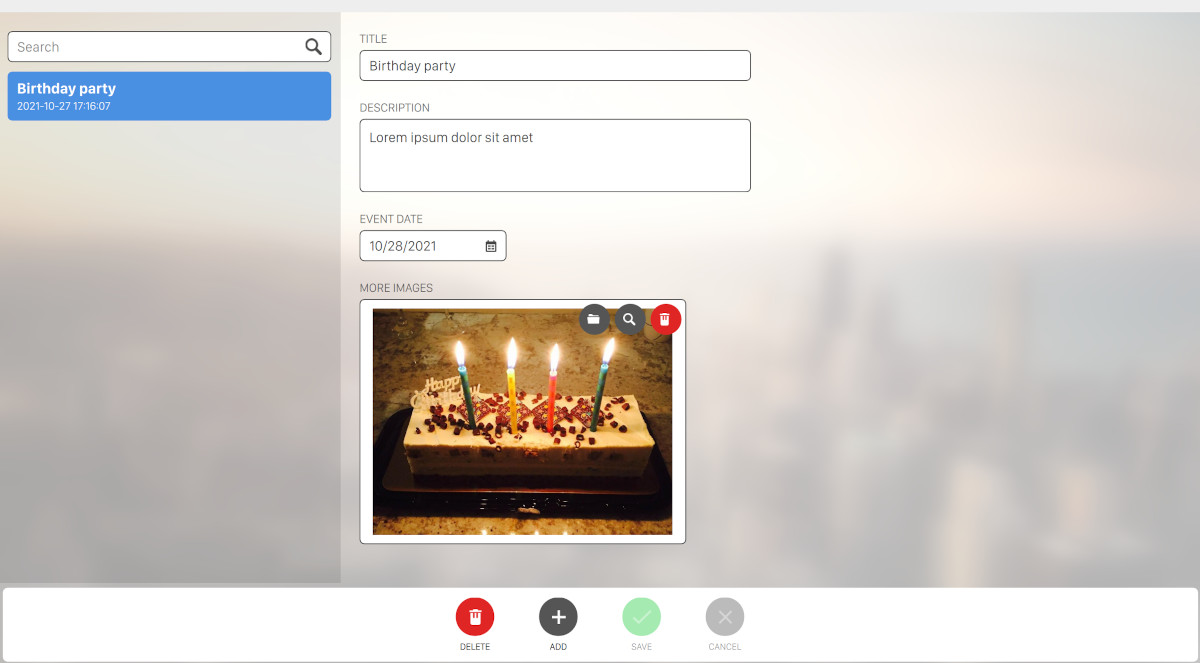
Task: Click the MORE IMAGES label
Action: 396,288
